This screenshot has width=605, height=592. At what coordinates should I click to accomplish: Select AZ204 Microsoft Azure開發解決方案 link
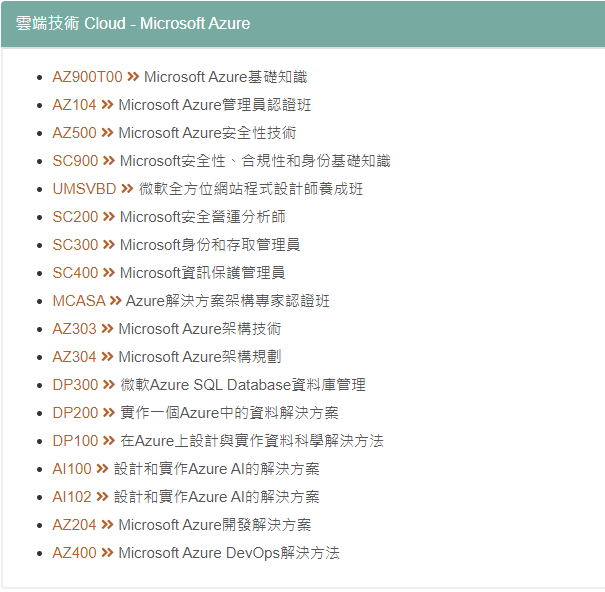point(182,525)
